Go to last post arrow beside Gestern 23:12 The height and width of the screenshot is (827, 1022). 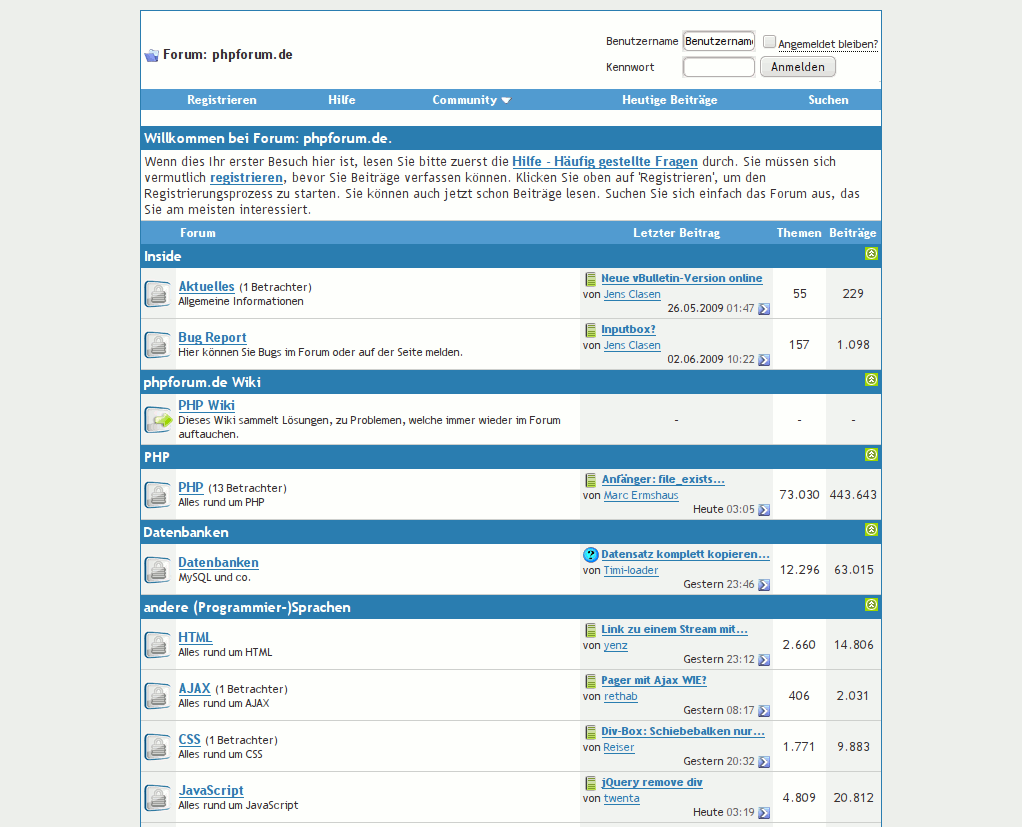click(x=764, y=660)
